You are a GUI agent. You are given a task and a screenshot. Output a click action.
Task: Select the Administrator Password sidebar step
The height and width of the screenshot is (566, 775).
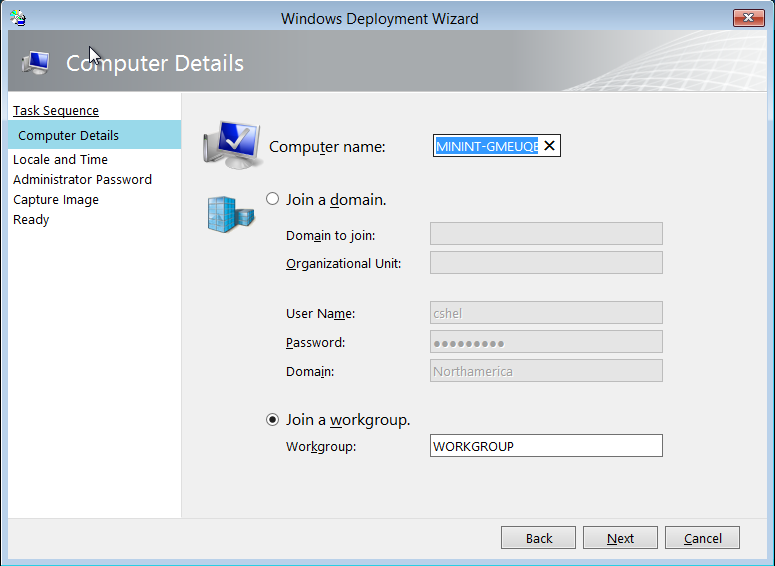pyautogui.click(x=82, y=179)
